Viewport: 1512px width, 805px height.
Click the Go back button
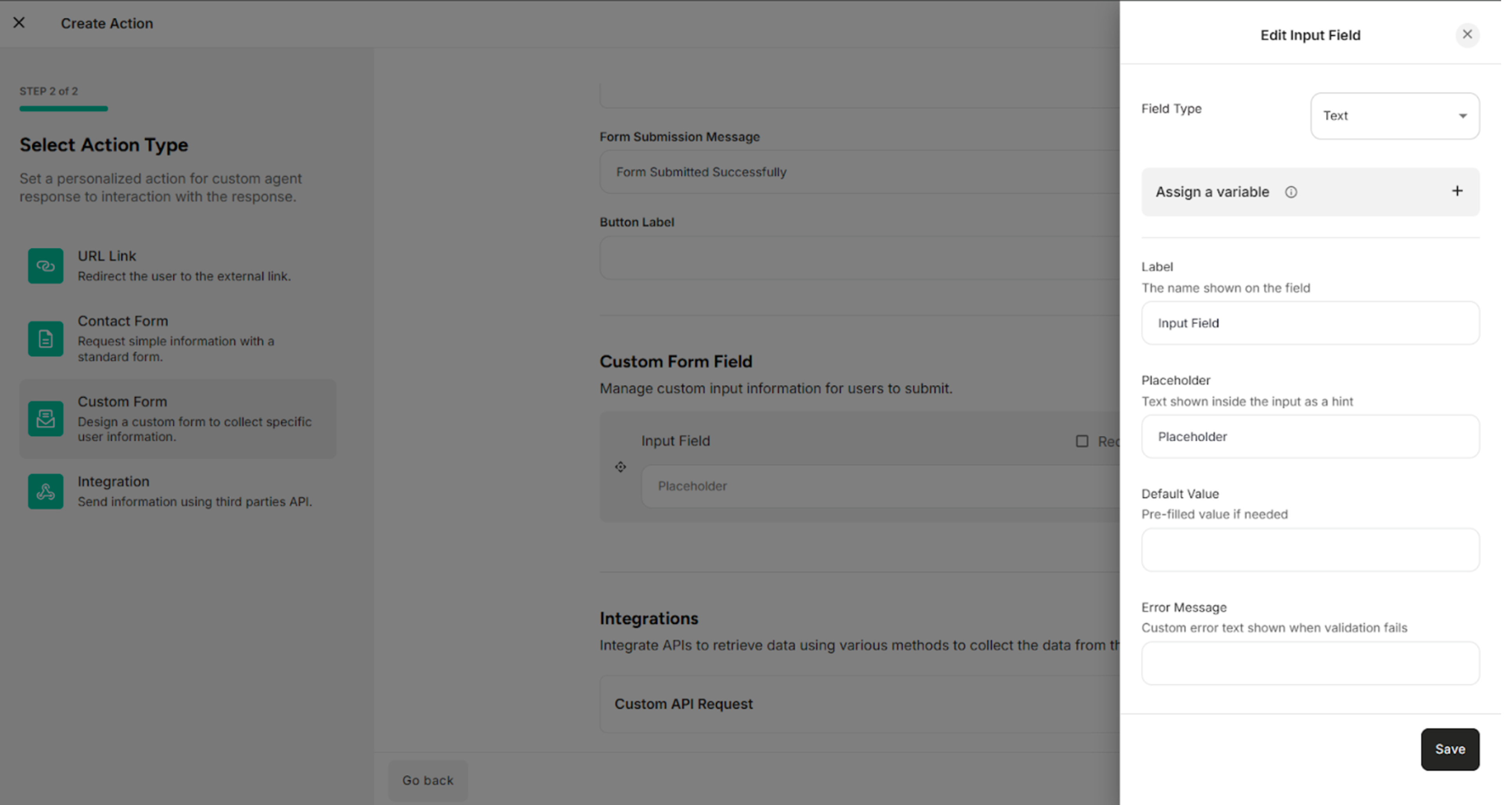(x=428, y=780)
